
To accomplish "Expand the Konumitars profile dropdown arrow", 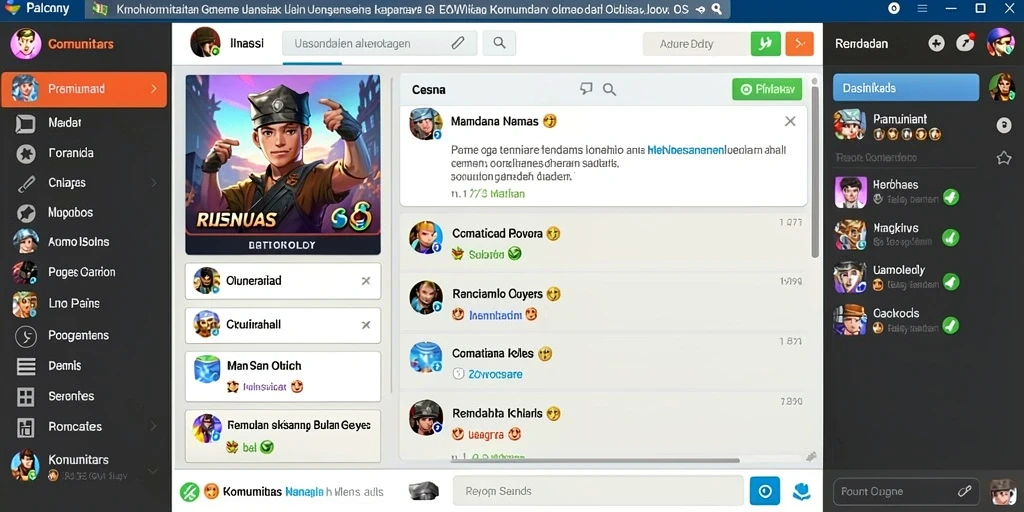I will 153,470.
